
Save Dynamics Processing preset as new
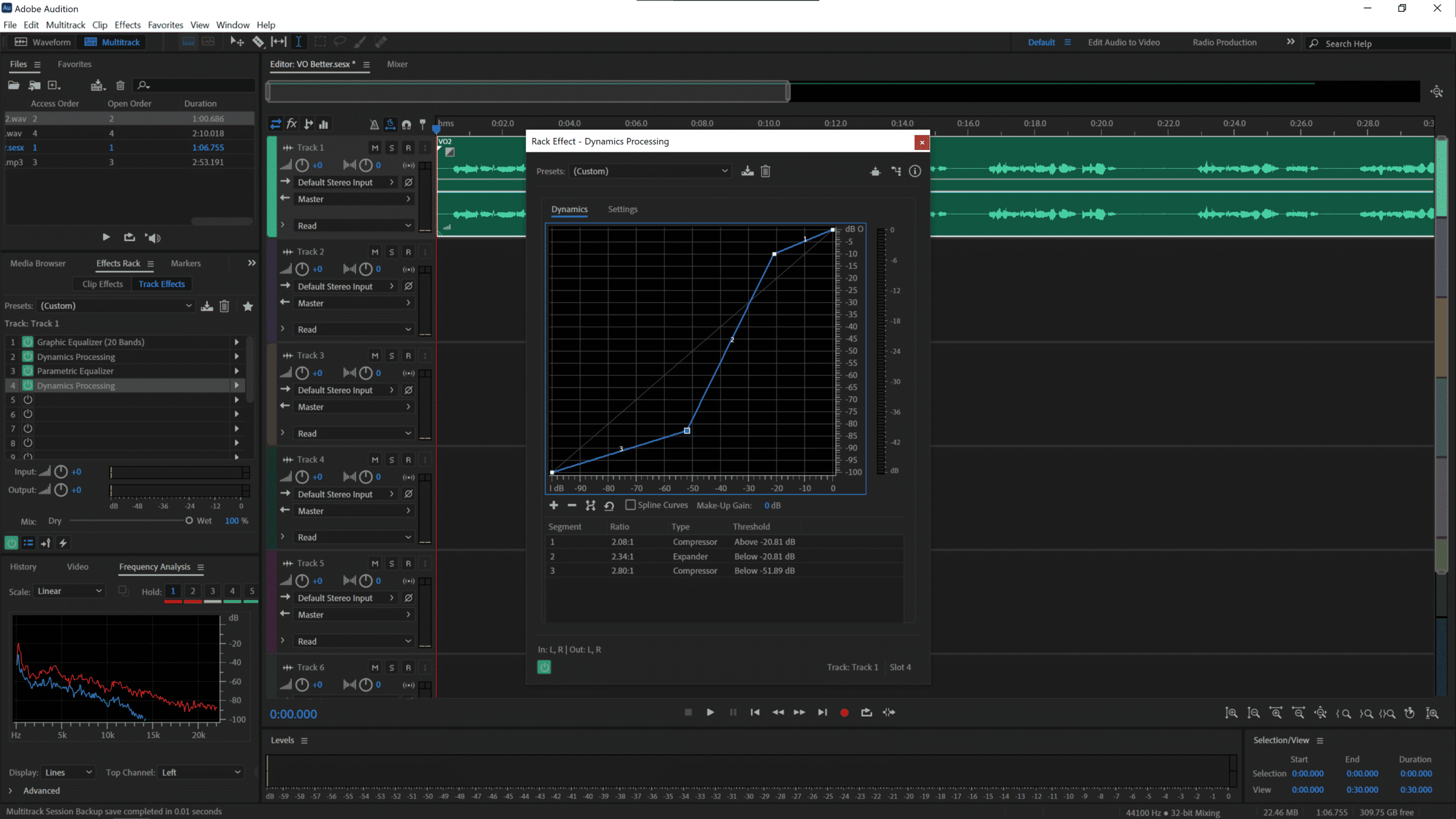coord(747,171)
